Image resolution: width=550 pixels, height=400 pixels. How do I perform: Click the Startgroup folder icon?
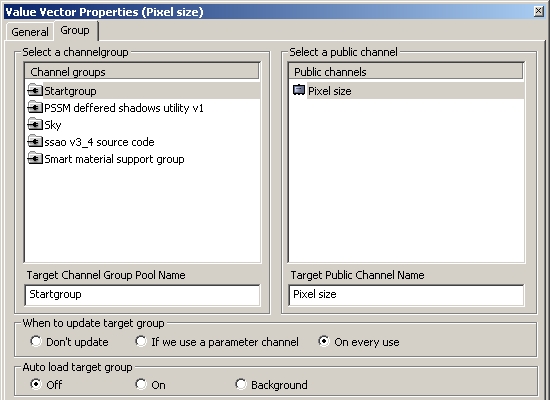coord(35,91)
